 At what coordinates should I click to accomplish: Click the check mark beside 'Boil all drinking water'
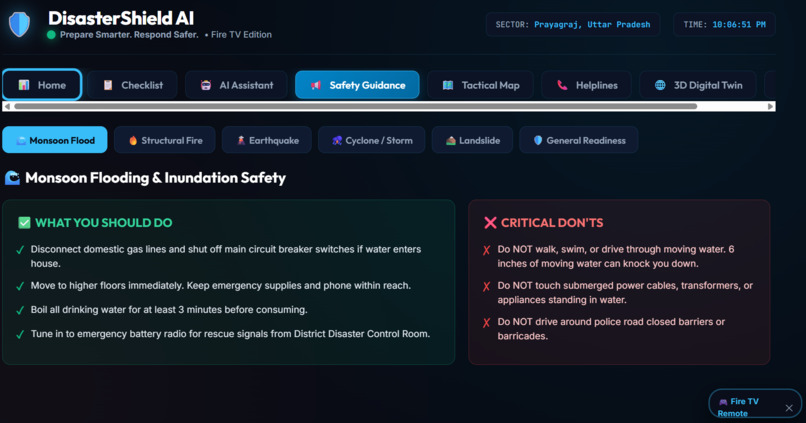coord(20,310)
